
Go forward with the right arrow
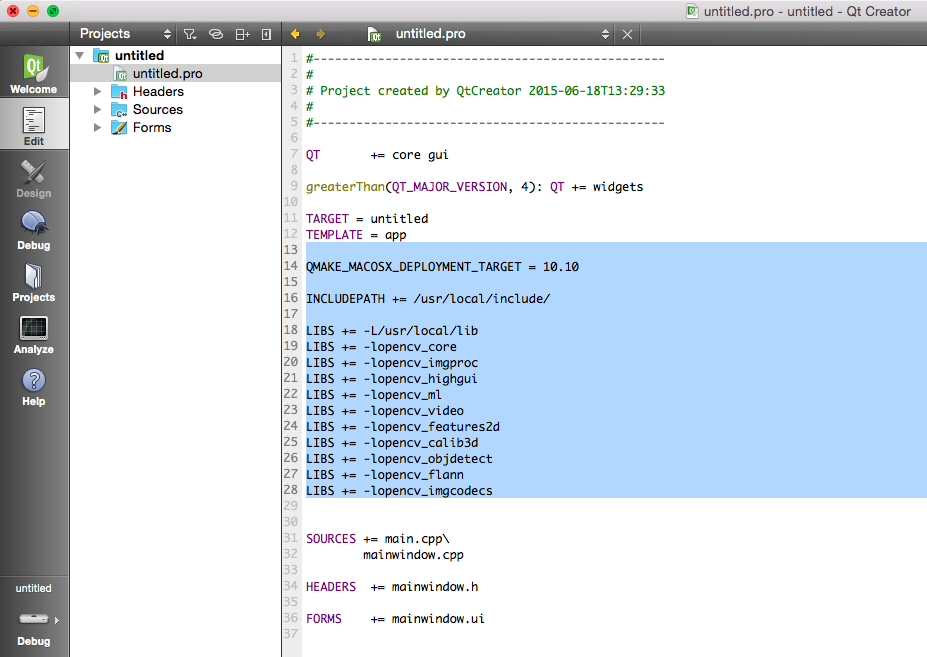(321, 34)
